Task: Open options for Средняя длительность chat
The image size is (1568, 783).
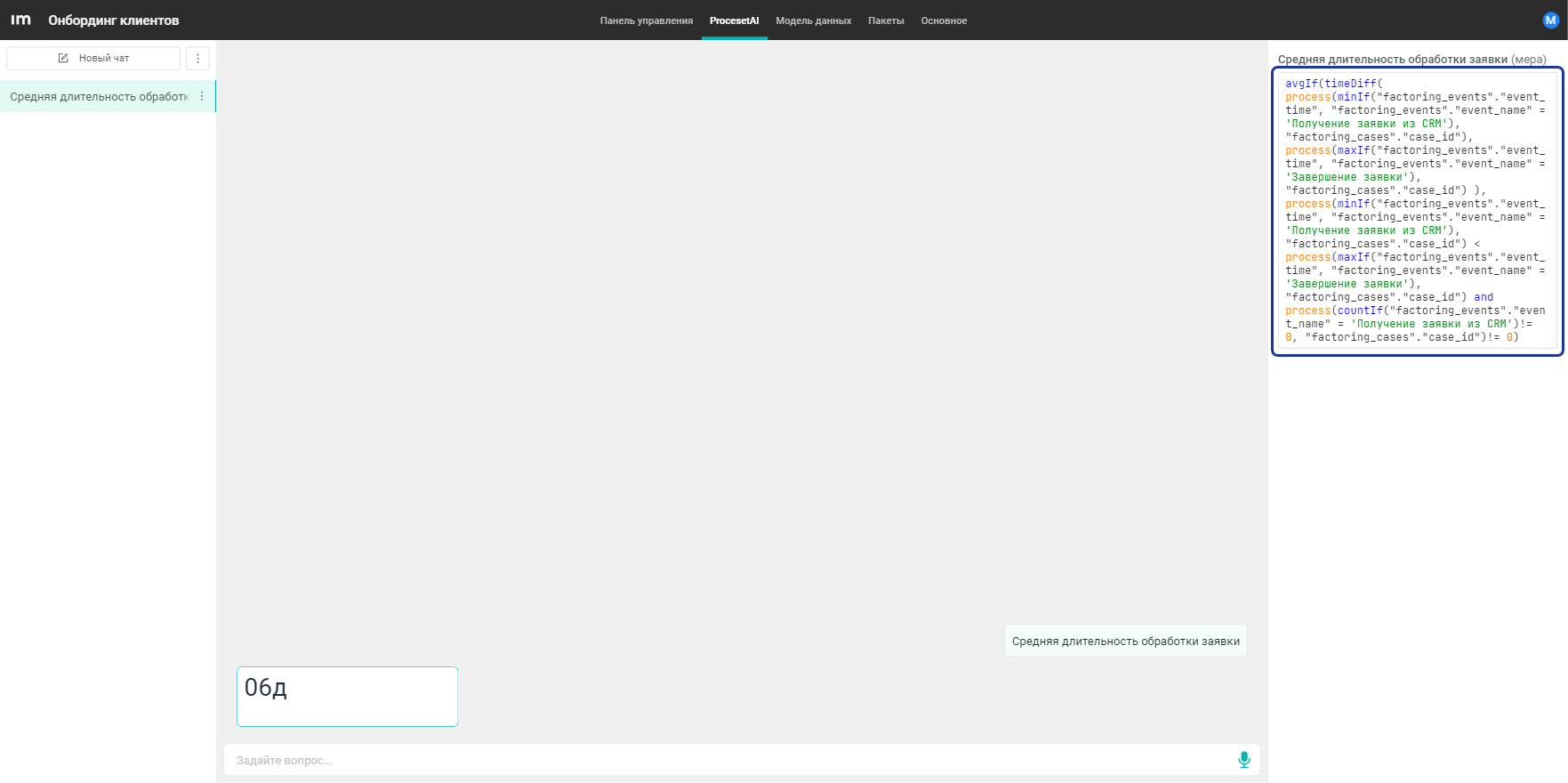Action: [202, 96]
